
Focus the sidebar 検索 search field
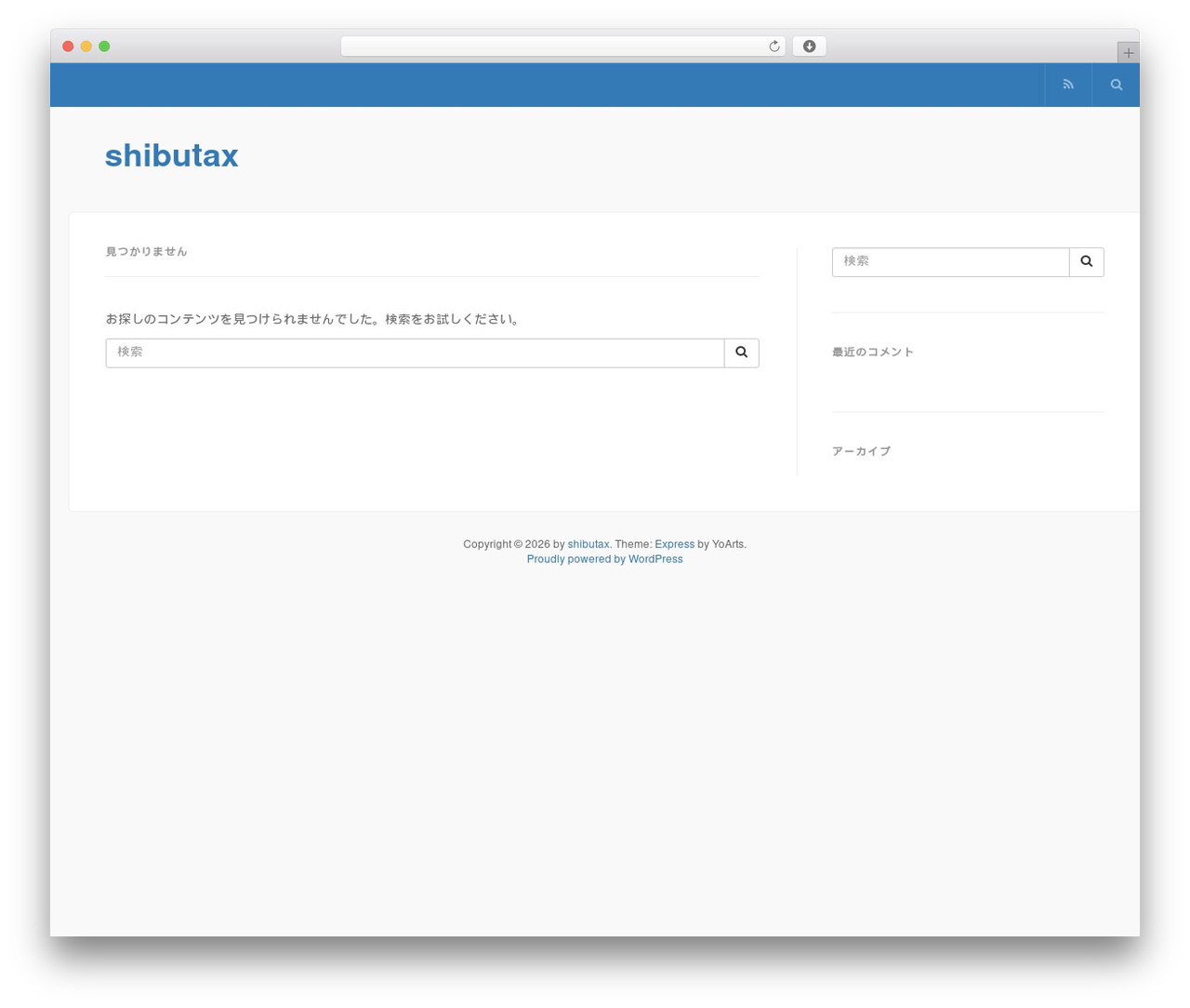click(951, 262)
